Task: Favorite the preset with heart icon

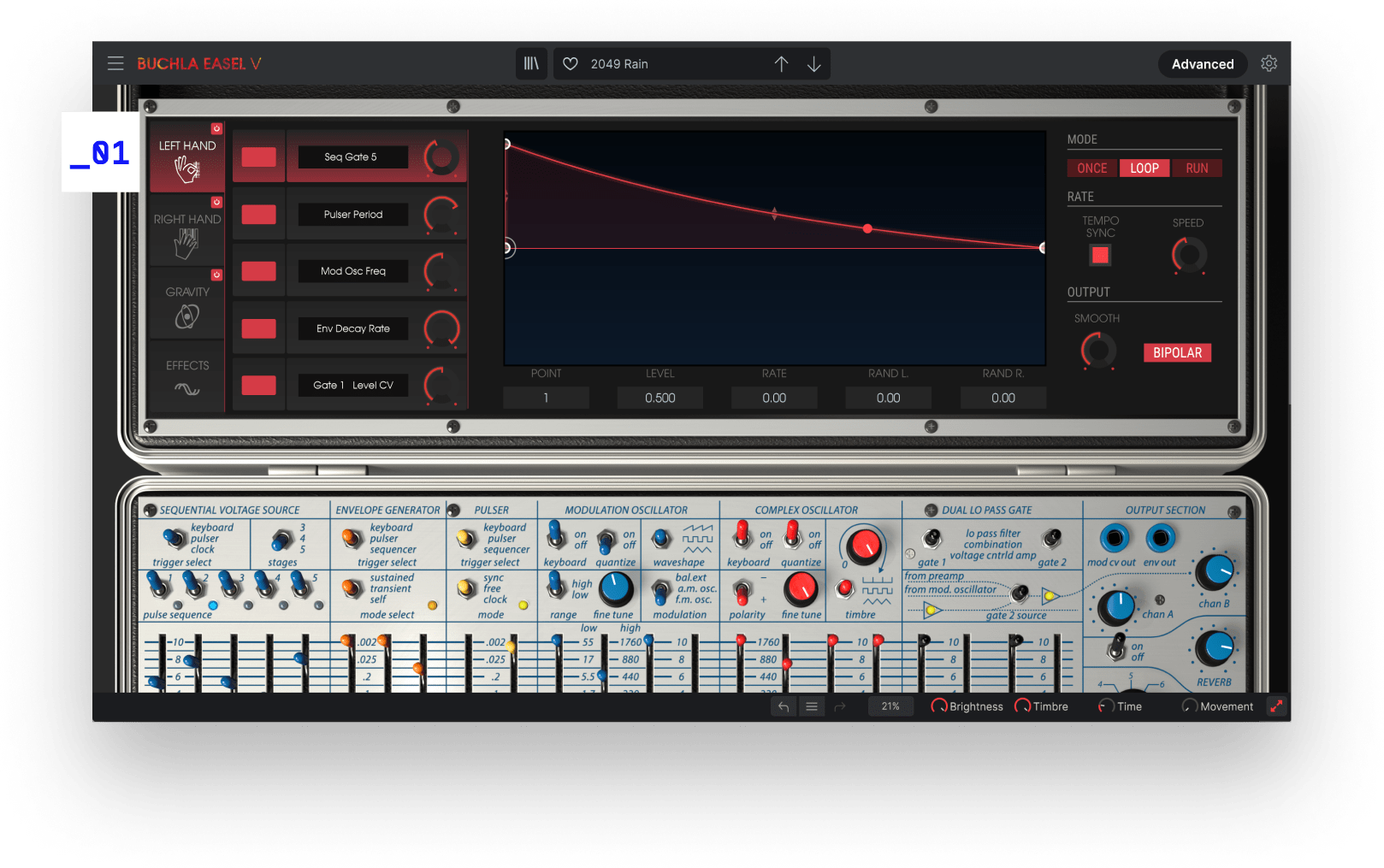Action: [571, 64]
